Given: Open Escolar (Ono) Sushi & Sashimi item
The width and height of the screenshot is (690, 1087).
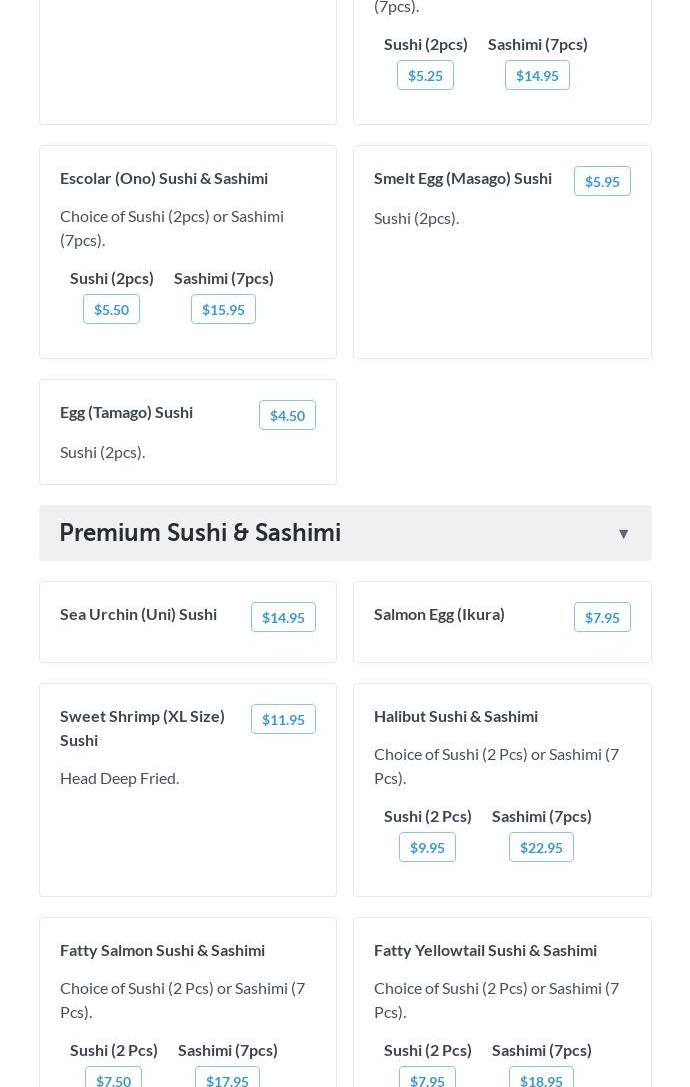Looking at the screenshot, I should (164, 178).
